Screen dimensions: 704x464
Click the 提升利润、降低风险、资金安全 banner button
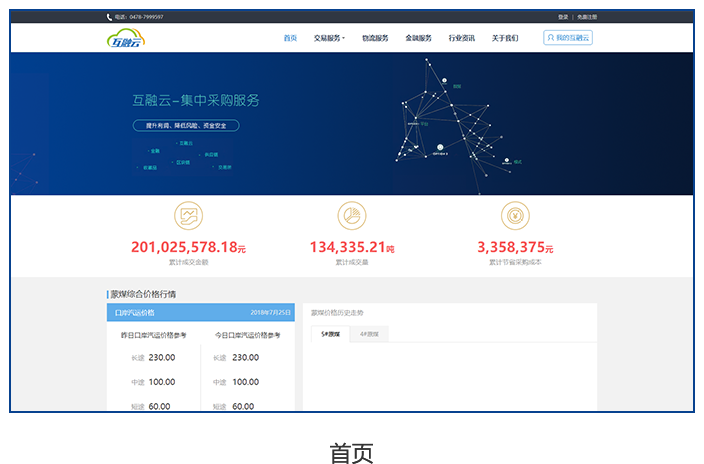(186, 126)
